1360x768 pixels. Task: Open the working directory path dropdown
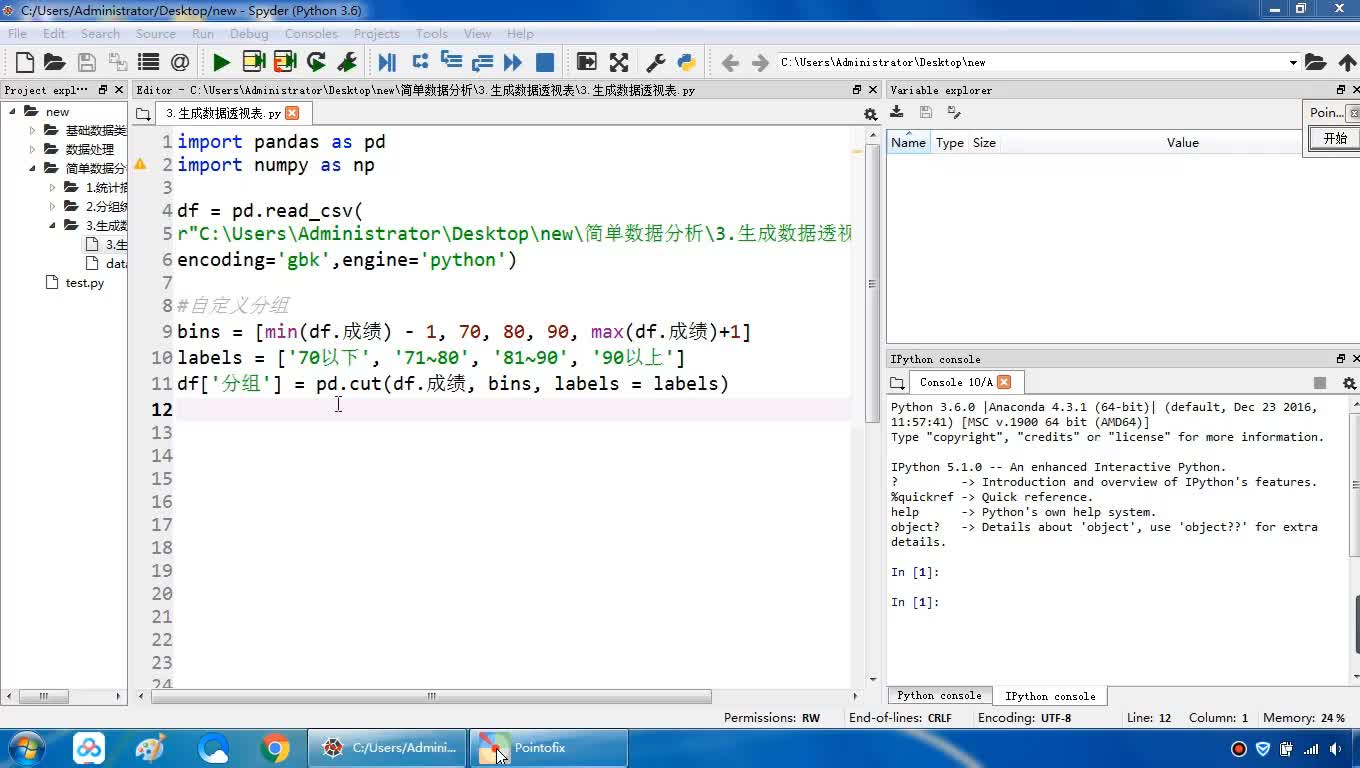tap(1293, 62)
